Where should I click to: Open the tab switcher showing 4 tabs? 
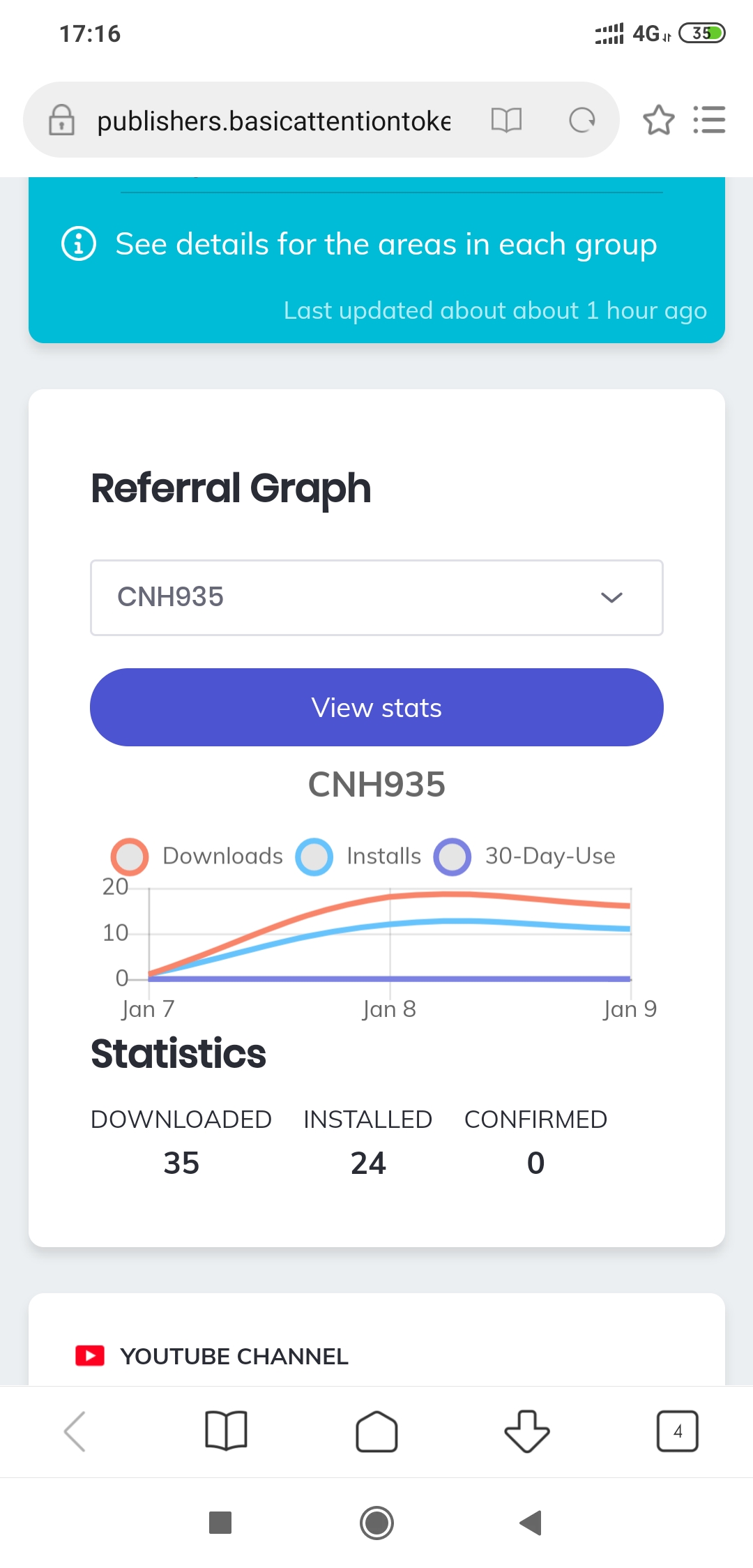click(677, 1431)
